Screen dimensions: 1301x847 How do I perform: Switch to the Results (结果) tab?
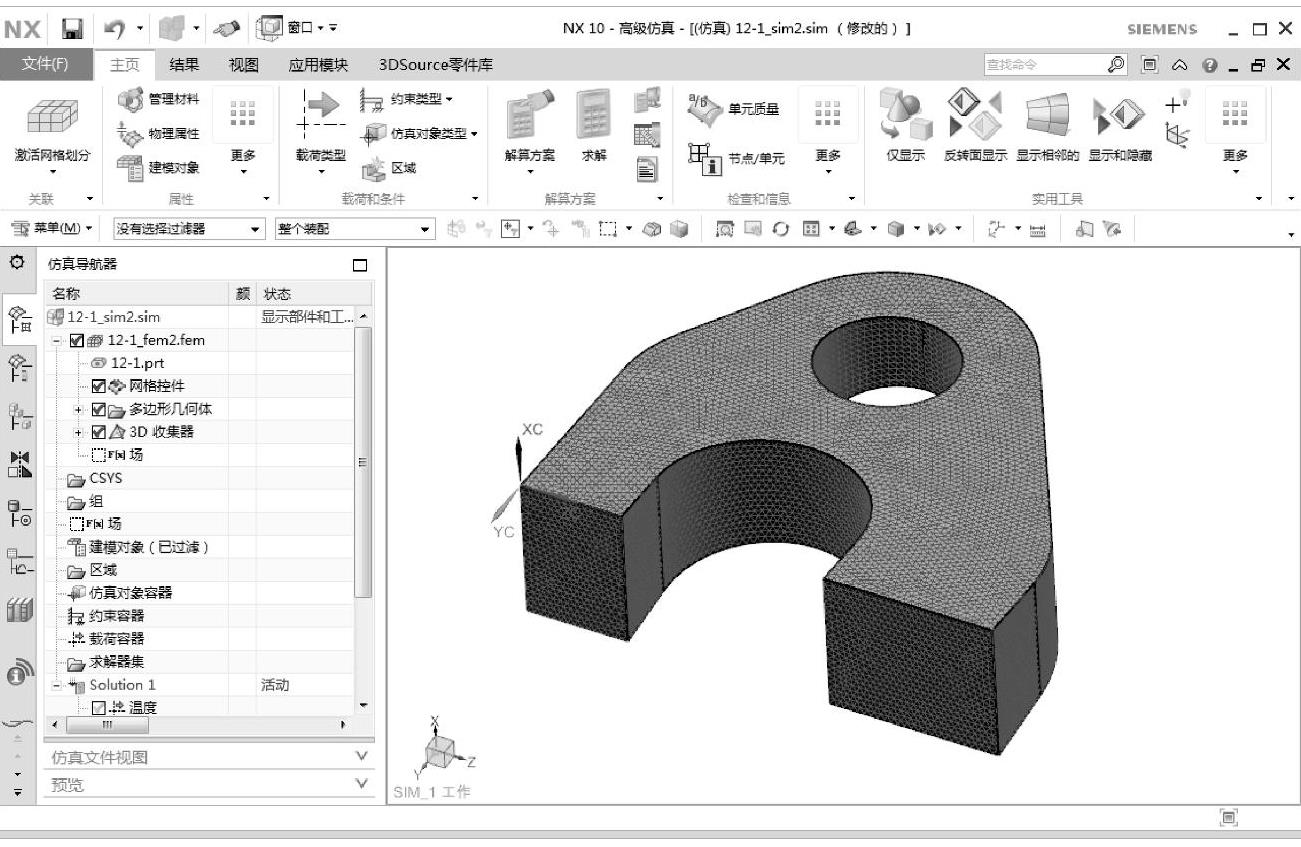pos(184,65)
